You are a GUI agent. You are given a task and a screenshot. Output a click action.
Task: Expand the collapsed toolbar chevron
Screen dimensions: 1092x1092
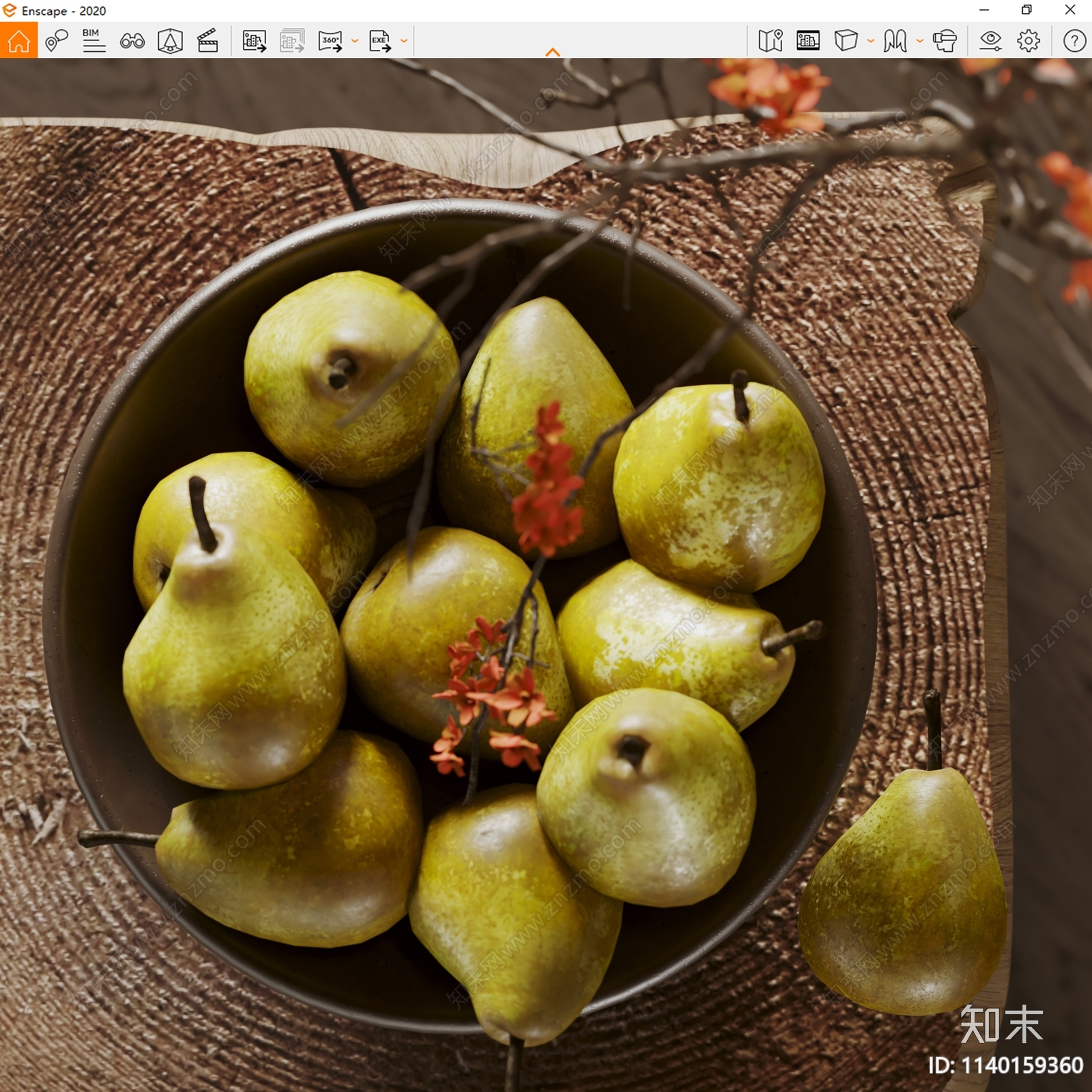(553, 52)
